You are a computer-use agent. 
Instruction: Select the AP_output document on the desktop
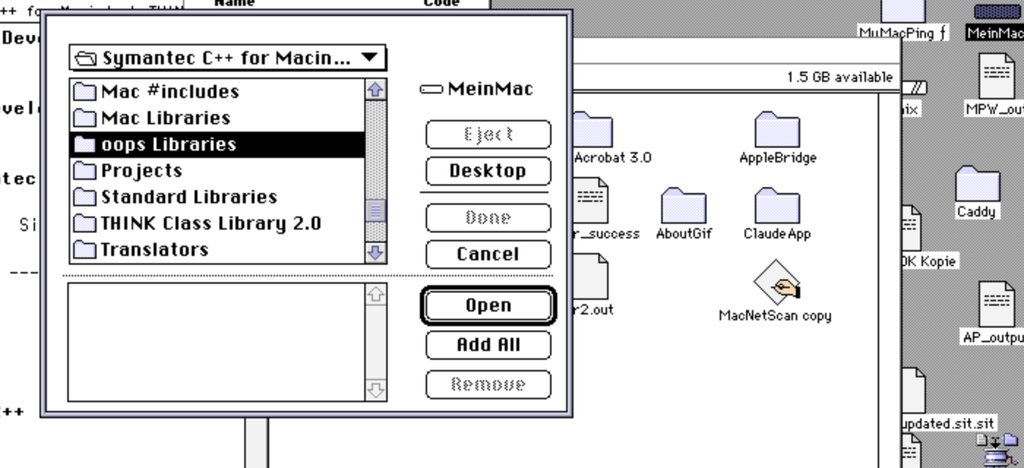coord(997,305)
